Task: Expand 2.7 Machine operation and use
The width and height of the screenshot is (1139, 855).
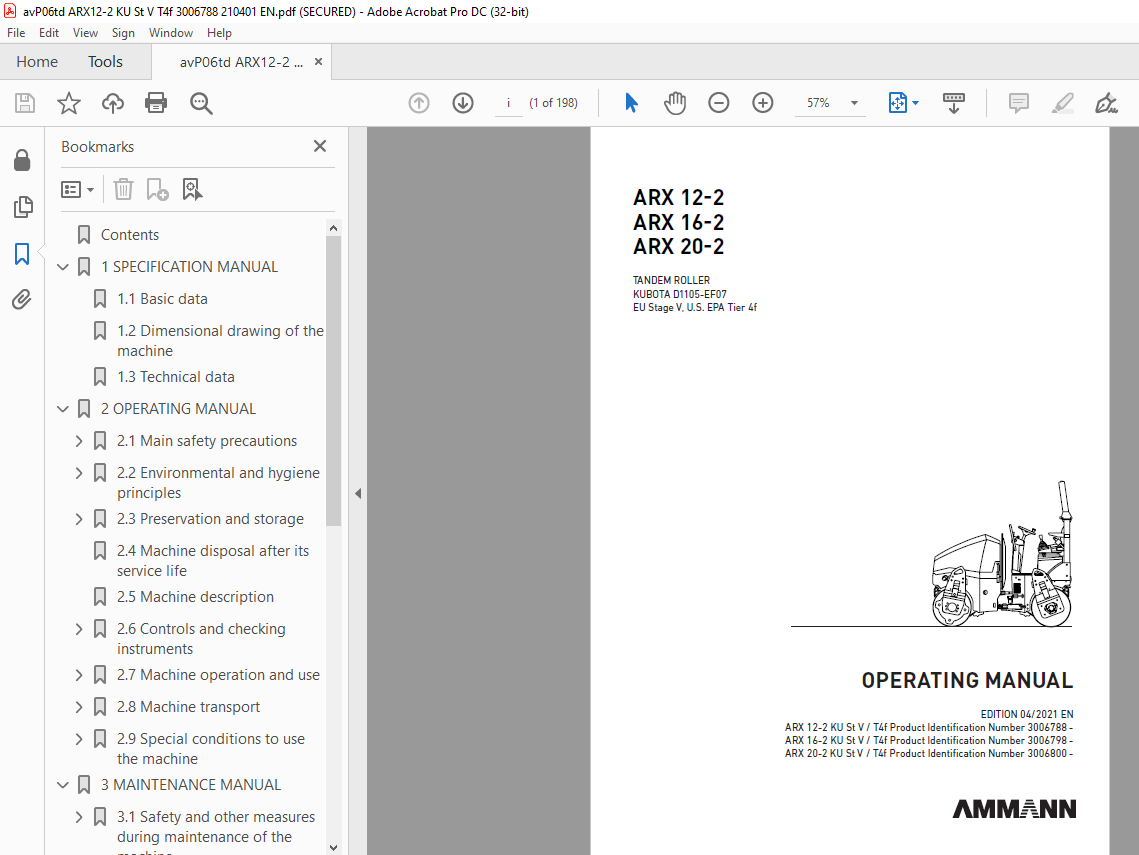Action: coord(79,675)
